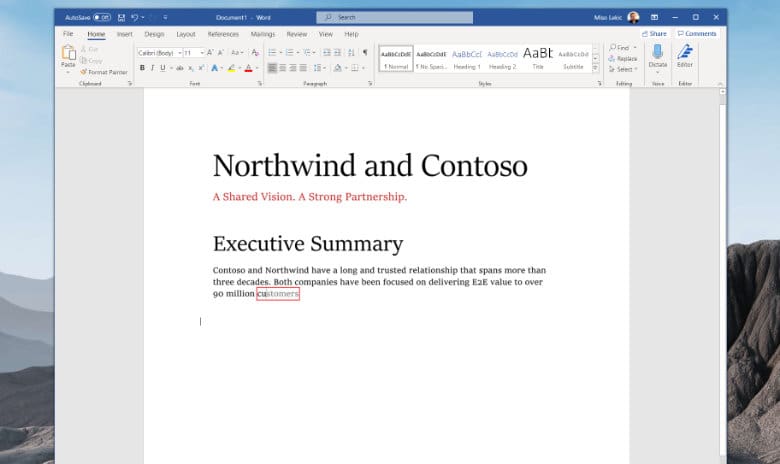Decrease paragraph indent

[327, 52]
